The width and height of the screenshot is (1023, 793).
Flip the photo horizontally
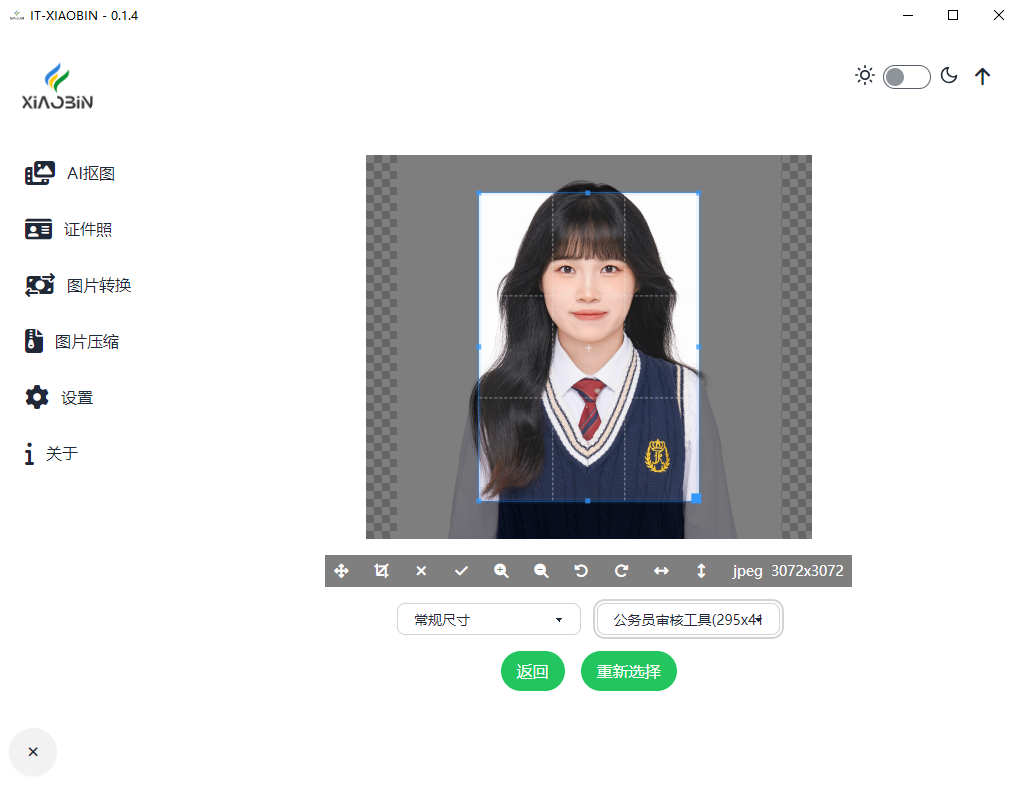661,571
